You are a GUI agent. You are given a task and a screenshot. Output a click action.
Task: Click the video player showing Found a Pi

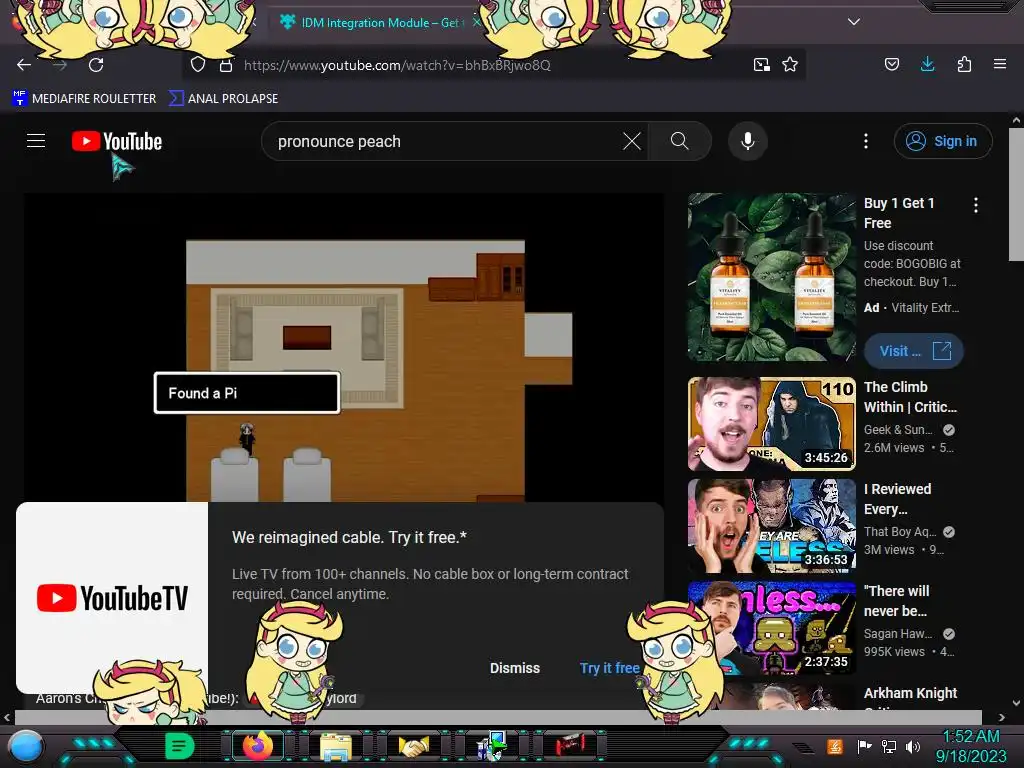coord(344,347)
